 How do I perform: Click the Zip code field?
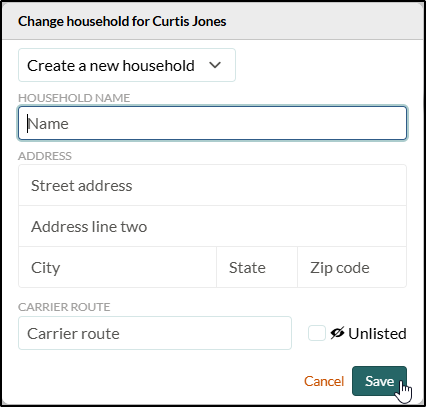[x=352, y=267]
